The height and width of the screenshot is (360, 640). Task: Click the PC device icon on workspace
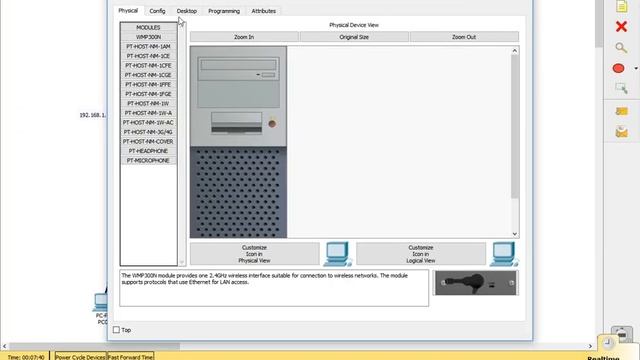(x=100, y=302)
